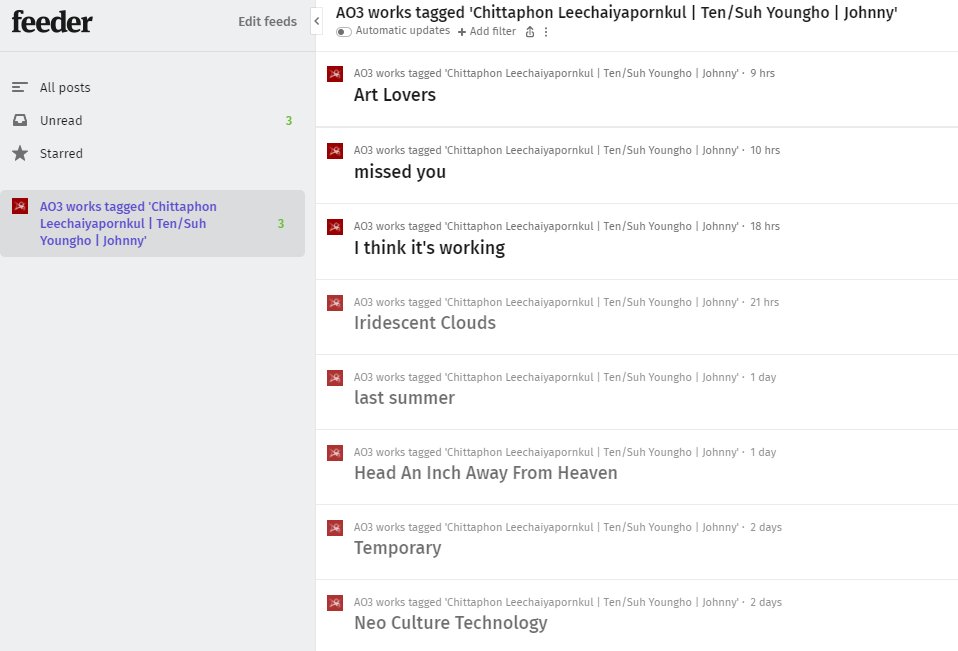Collapse the sidebar with the chevron arrow
Viewport: 958px width, 651px height.
point(316,21)
